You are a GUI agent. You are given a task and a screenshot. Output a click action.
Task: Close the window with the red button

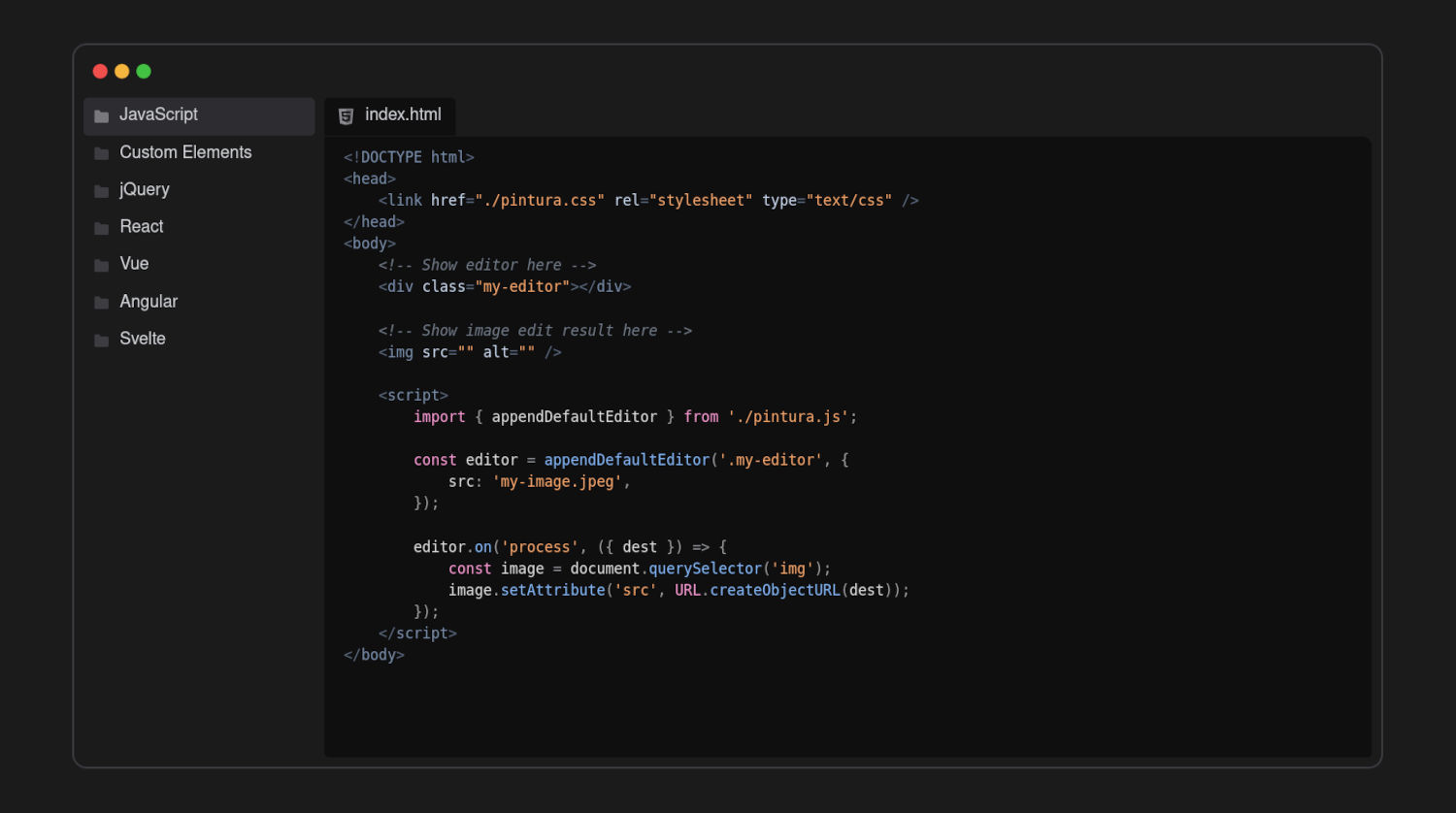[x=100, y=71]
